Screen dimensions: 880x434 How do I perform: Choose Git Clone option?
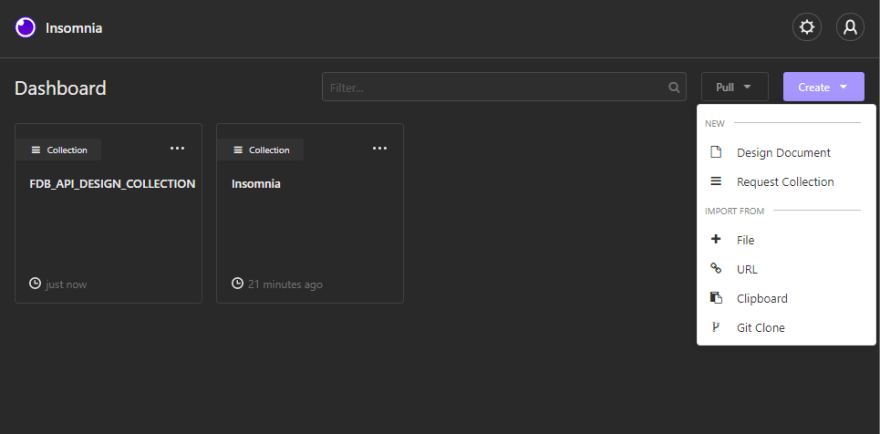pyautogui.click(x=786, y=328)
